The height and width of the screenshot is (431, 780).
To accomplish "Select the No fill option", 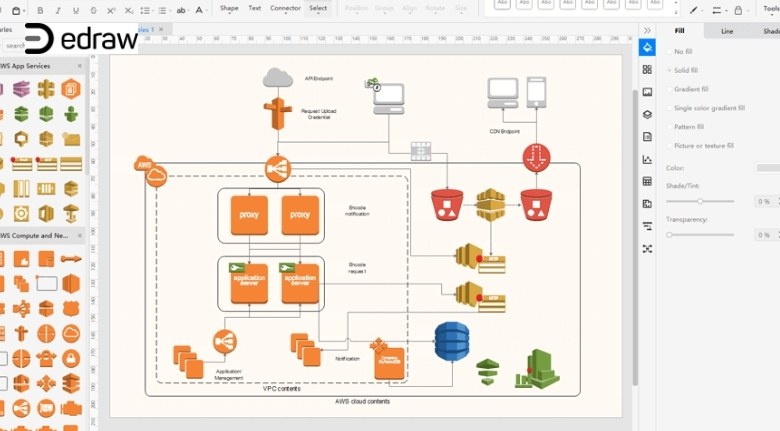I will [680, 51].
